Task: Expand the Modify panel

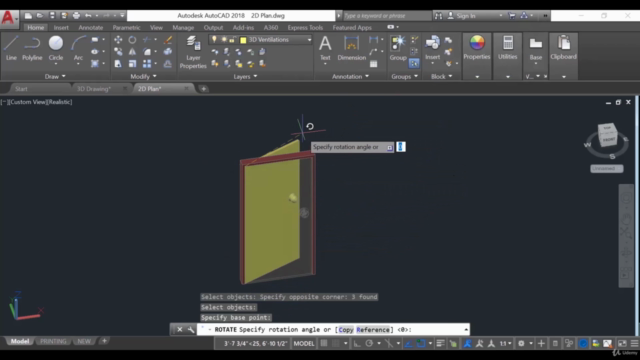Action: tap(143, 76)
